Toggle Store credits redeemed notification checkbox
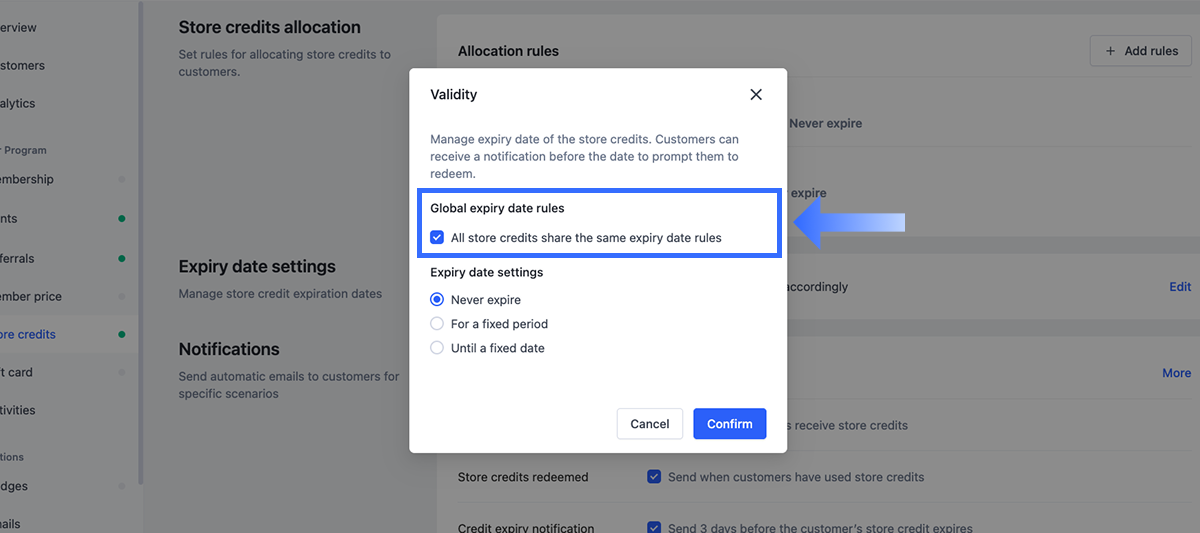 click(x=655, y=477)
